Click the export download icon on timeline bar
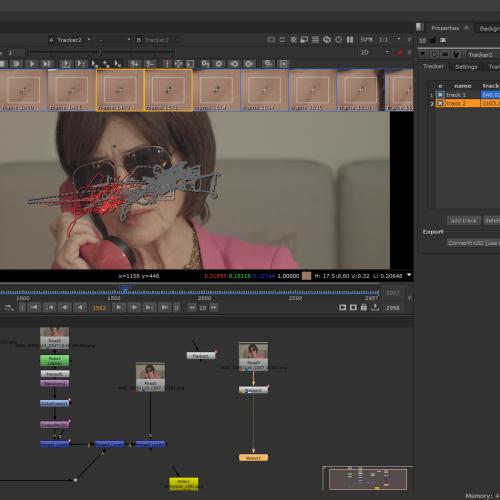This screenshot has height=500, width=500. pyautogui.click(x=375, y=307)
